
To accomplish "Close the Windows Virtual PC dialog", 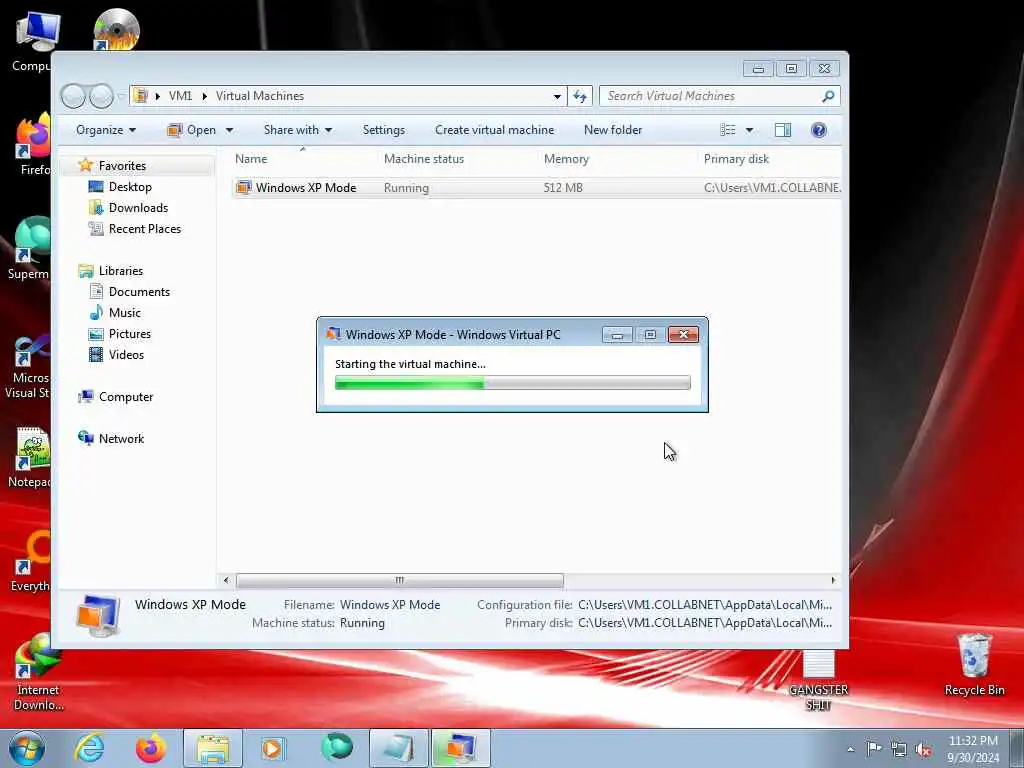I will pyautogui.click(x=683, y=334).
